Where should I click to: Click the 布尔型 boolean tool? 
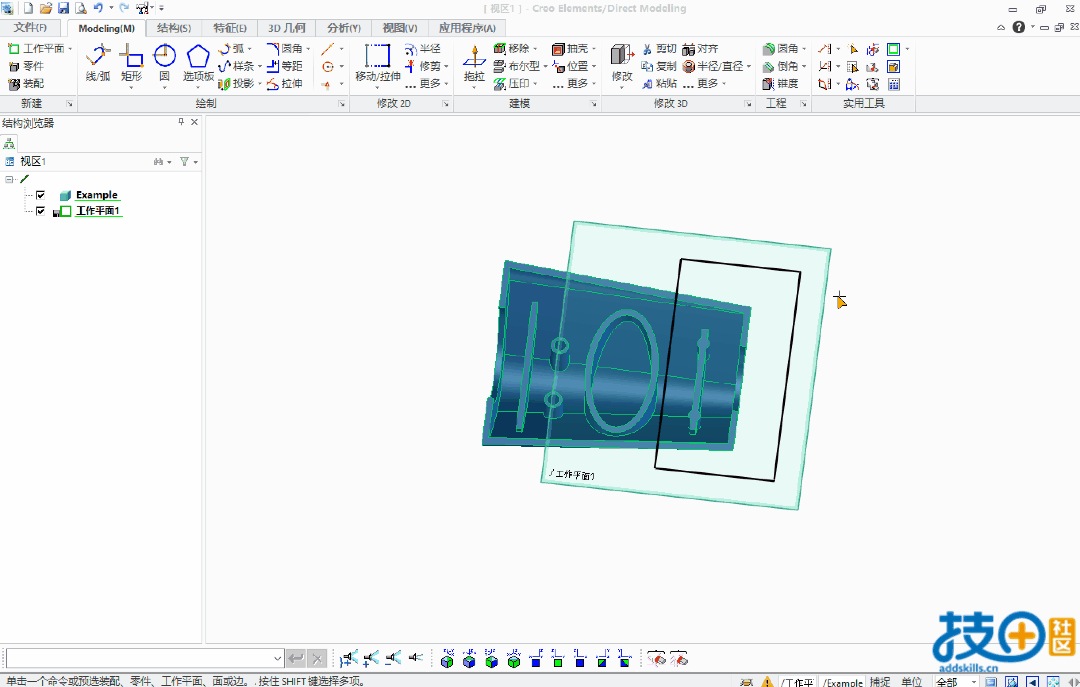[517, 66]
